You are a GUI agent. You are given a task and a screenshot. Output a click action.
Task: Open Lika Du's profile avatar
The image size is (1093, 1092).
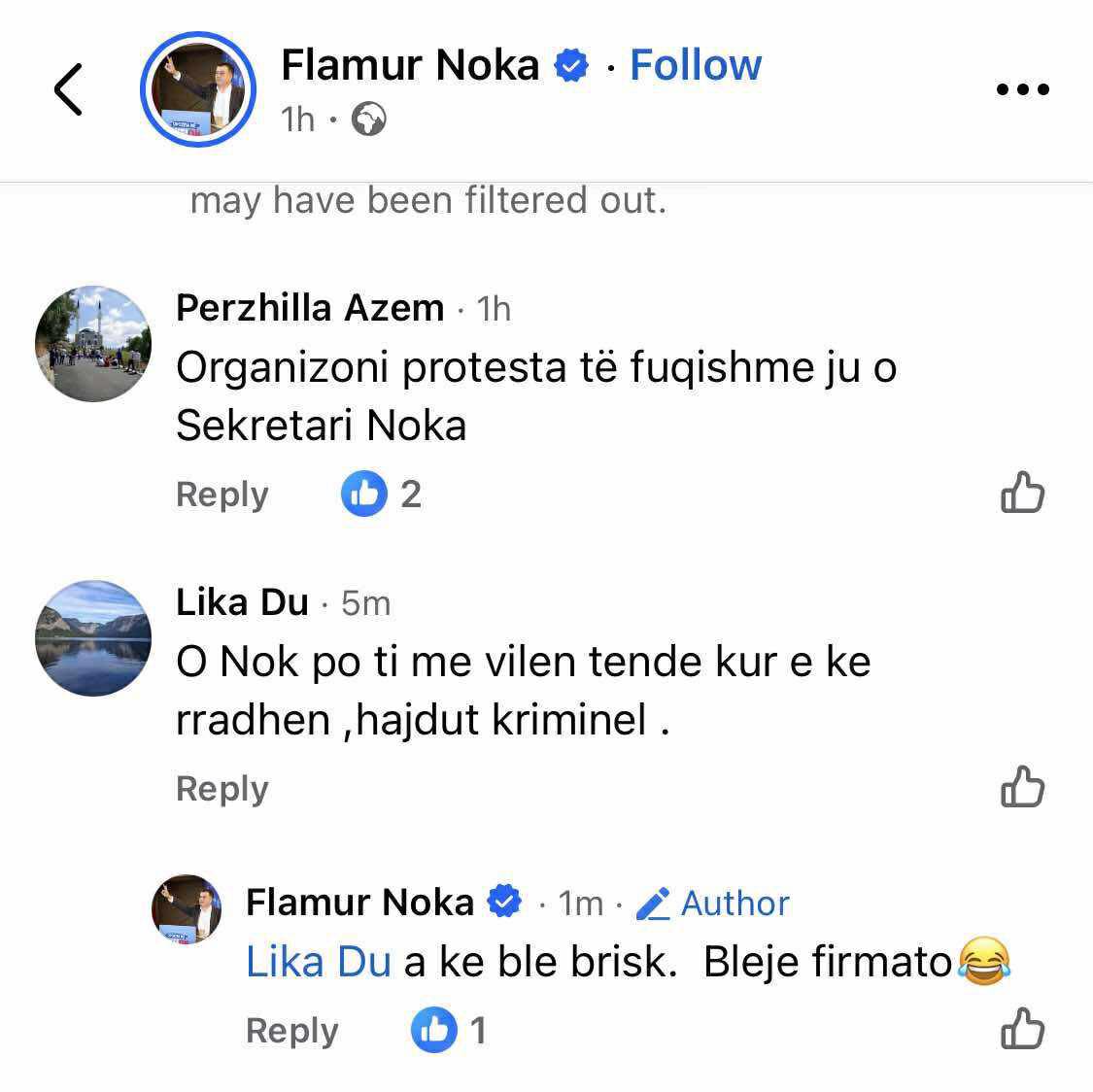[x=93, y=637]
